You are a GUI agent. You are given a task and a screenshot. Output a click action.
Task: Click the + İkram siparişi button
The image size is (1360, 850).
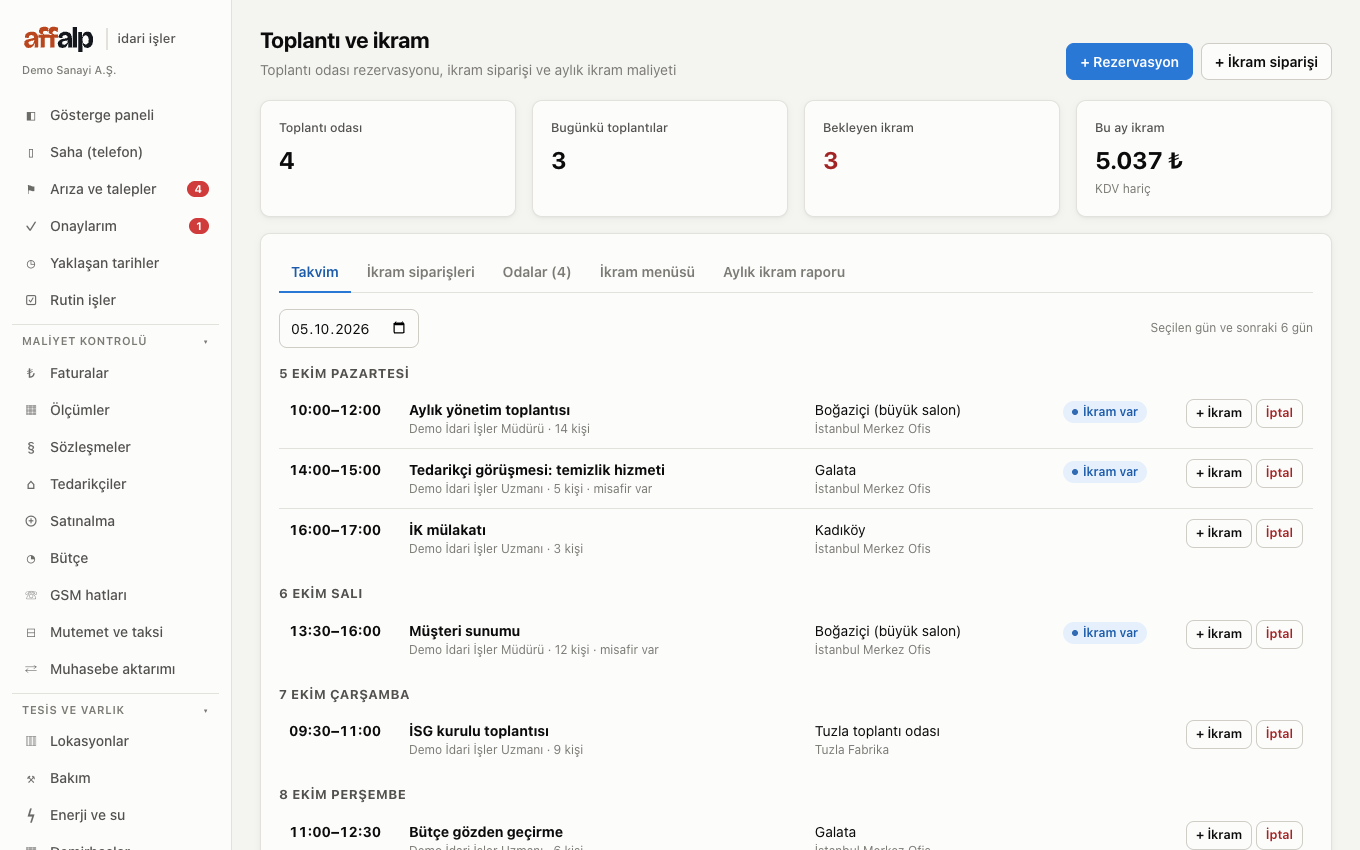pos(1266,61)
